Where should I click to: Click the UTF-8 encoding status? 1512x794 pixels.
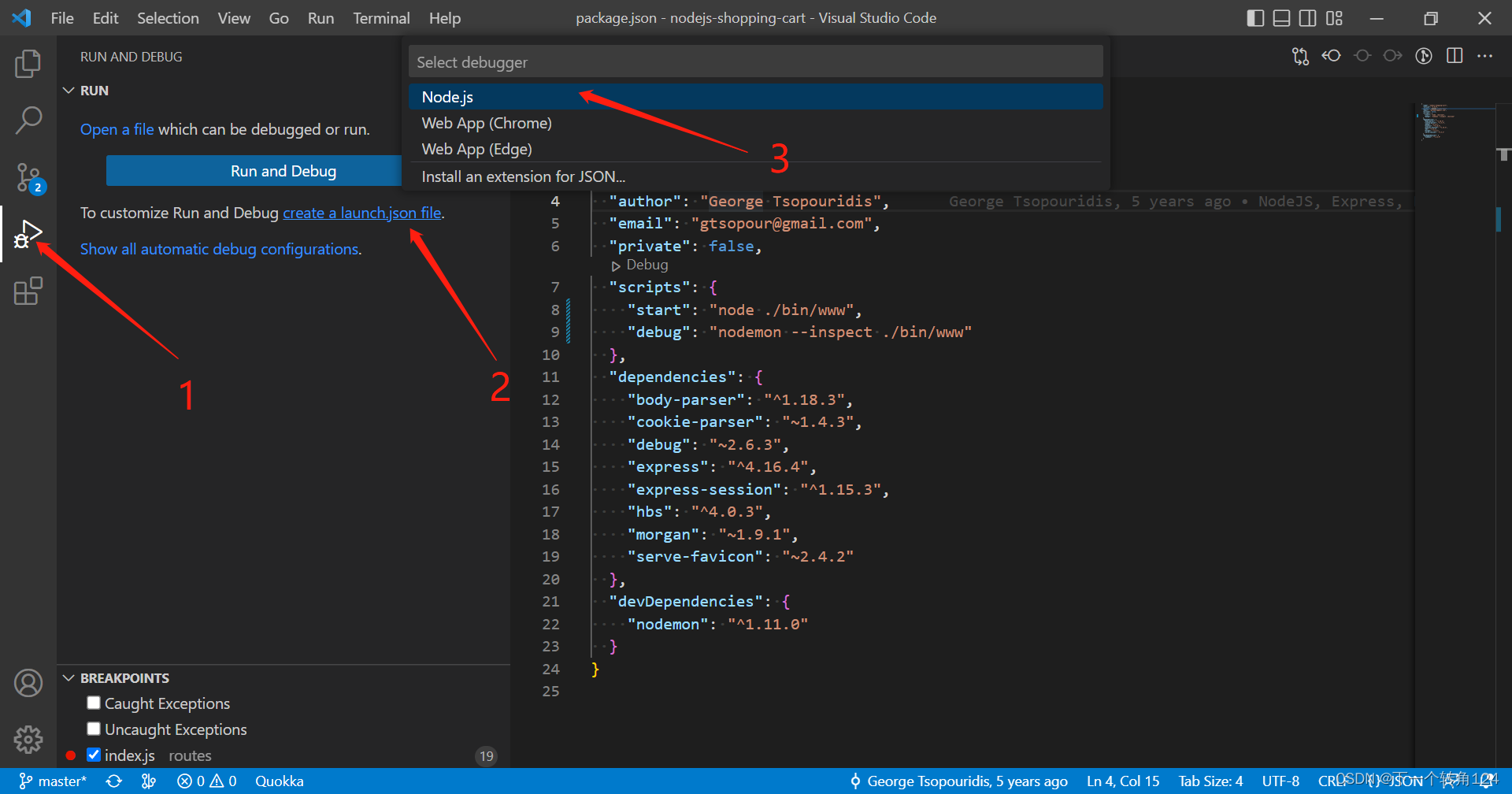(x=1280, y=781)
